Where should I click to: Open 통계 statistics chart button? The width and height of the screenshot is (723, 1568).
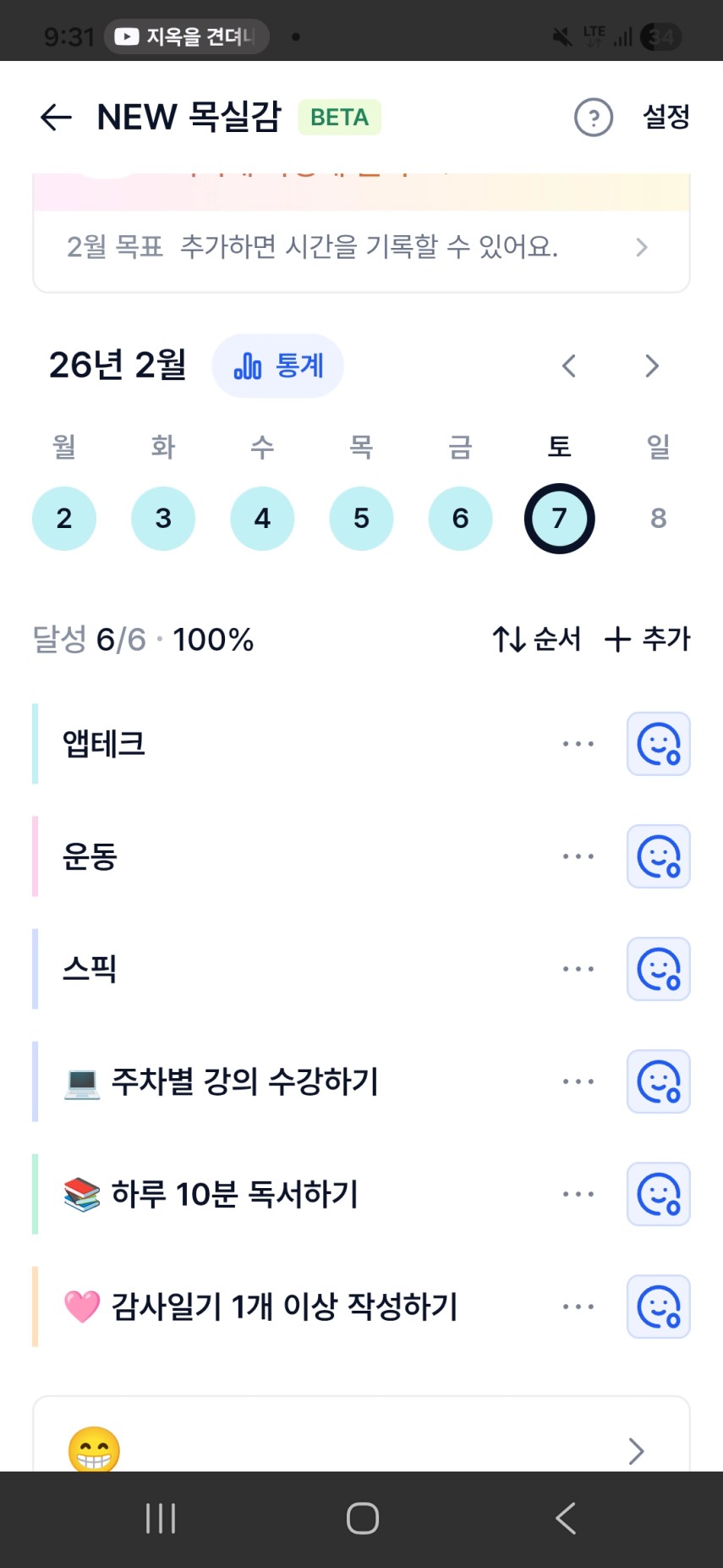(x=277, y=366)
